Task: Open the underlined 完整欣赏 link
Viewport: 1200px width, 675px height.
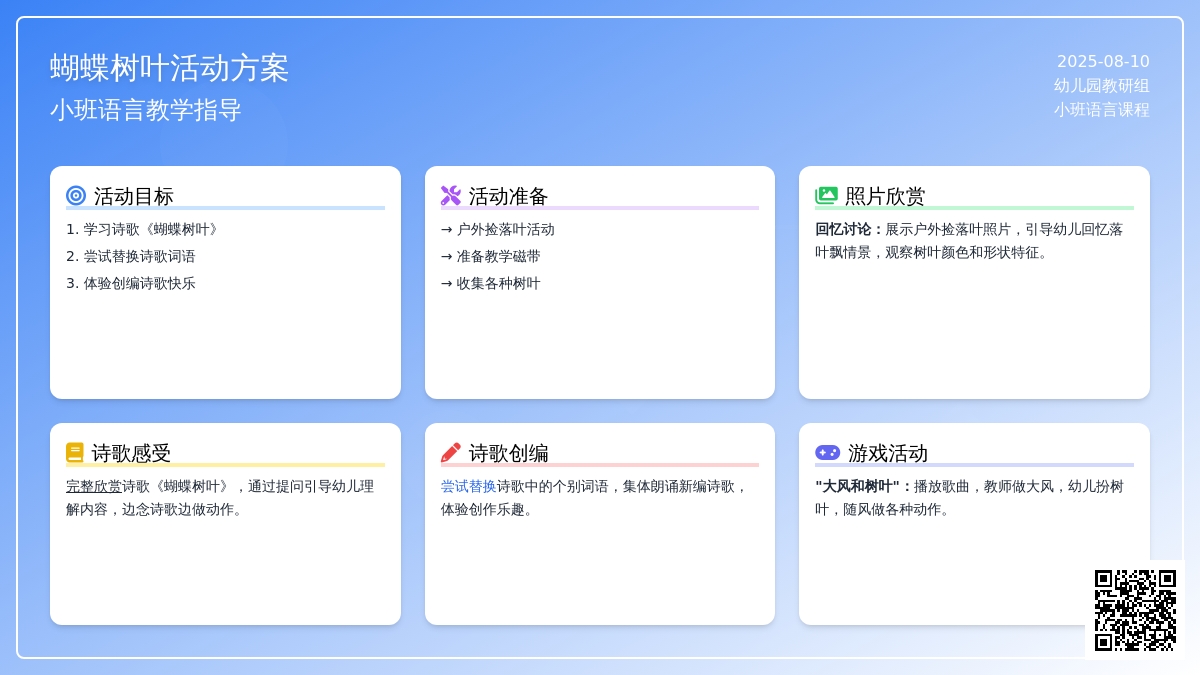Action: tap(94, 486)
